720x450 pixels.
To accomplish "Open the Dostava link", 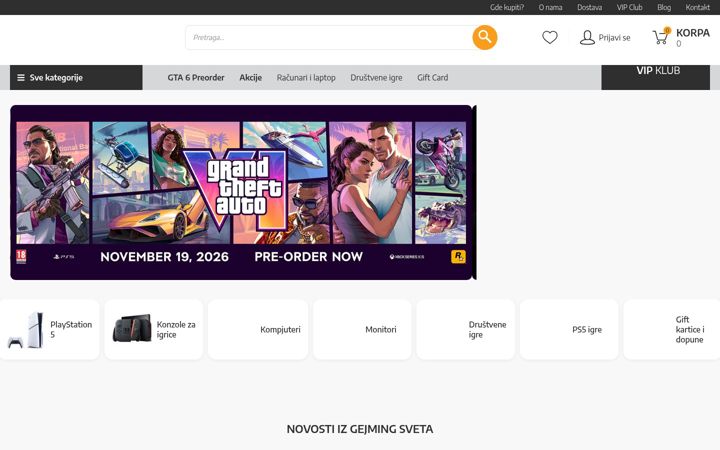I will [x=589, y=7].
